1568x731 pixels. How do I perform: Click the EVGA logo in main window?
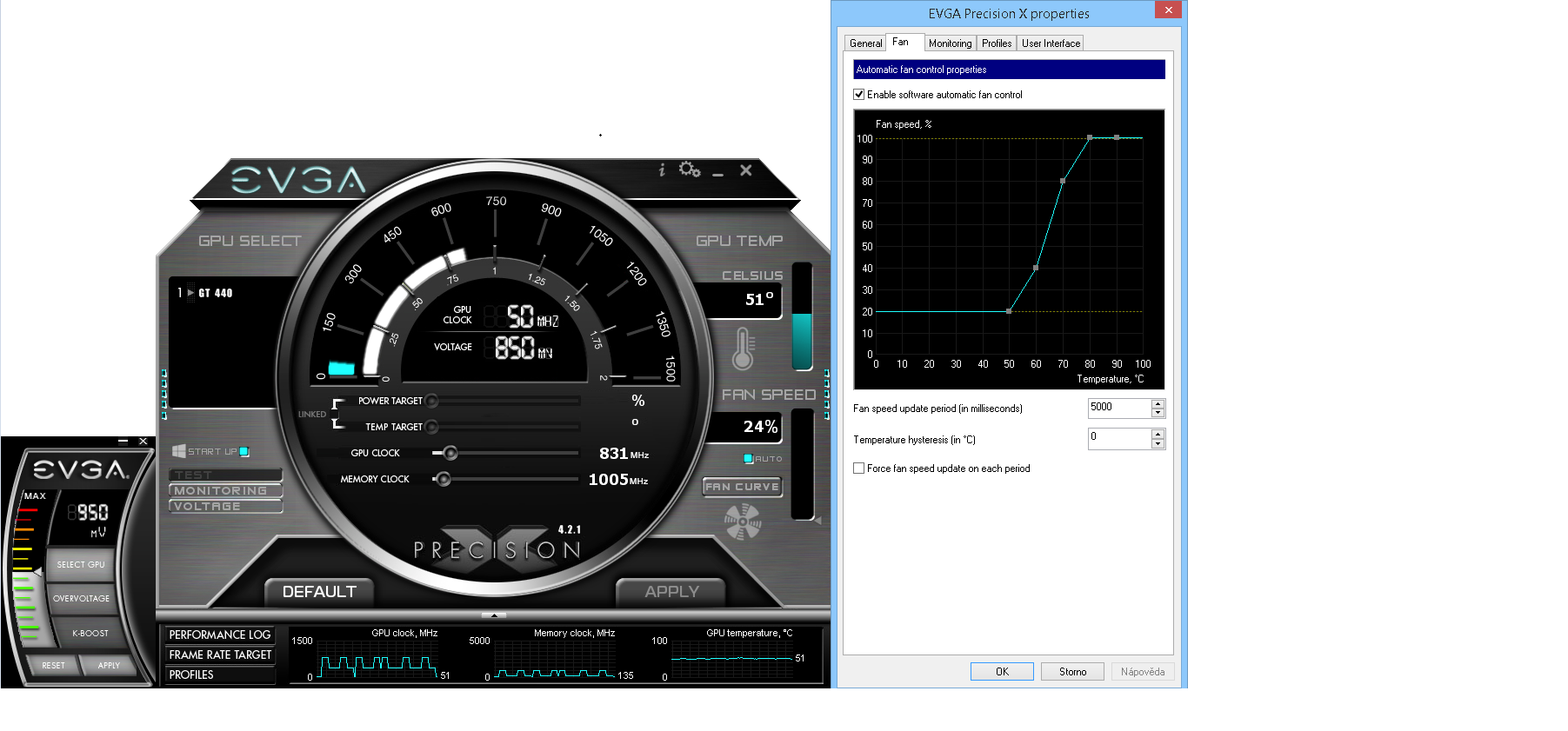[297, 180]
